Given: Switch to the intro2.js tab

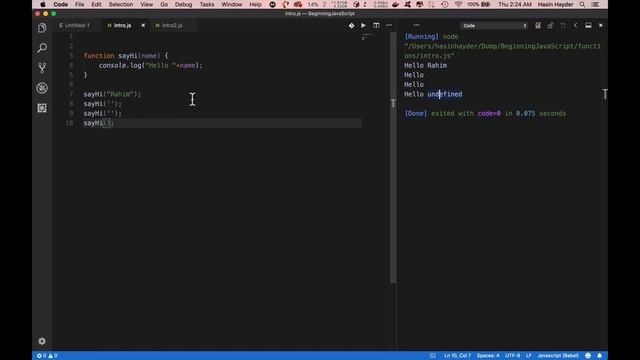Looking at the screenshot, I should point(172,25).
